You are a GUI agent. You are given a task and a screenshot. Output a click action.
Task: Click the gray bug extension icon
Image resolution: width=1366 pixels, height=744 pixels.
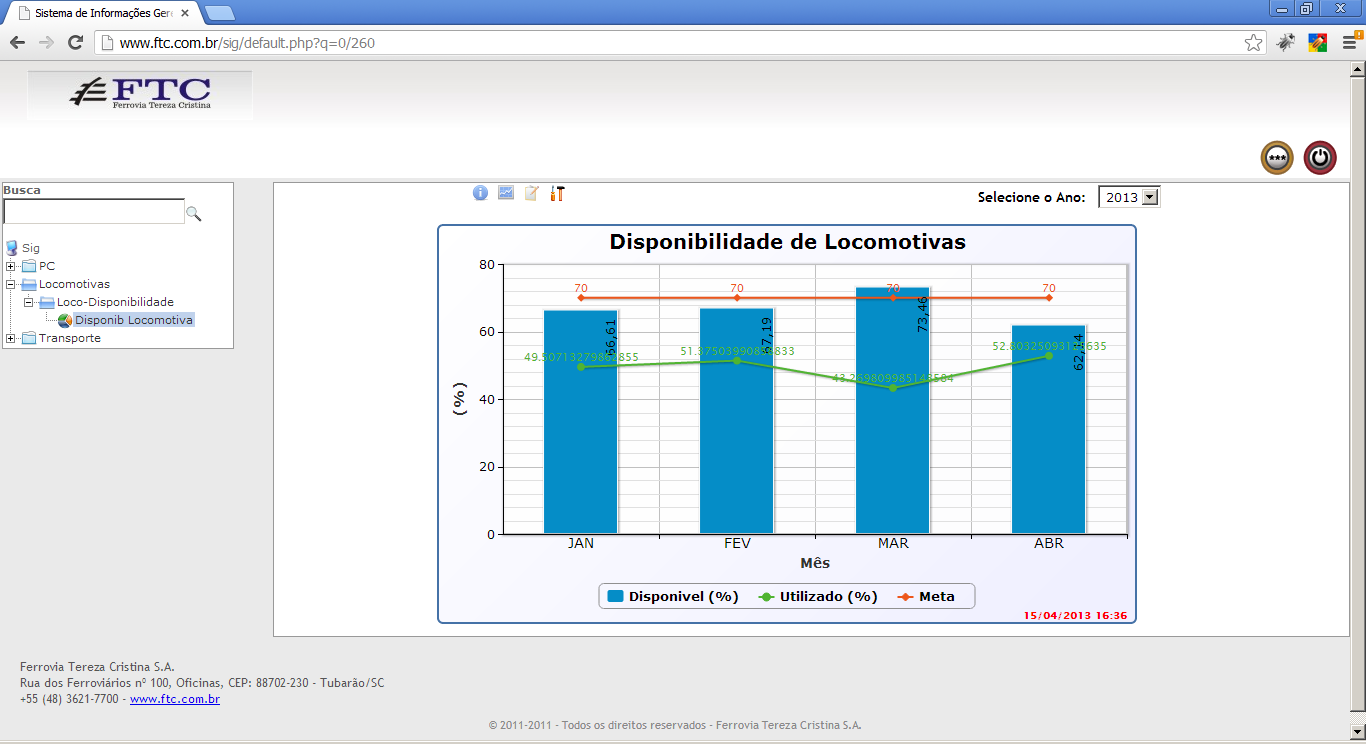tap(1285, 43)
